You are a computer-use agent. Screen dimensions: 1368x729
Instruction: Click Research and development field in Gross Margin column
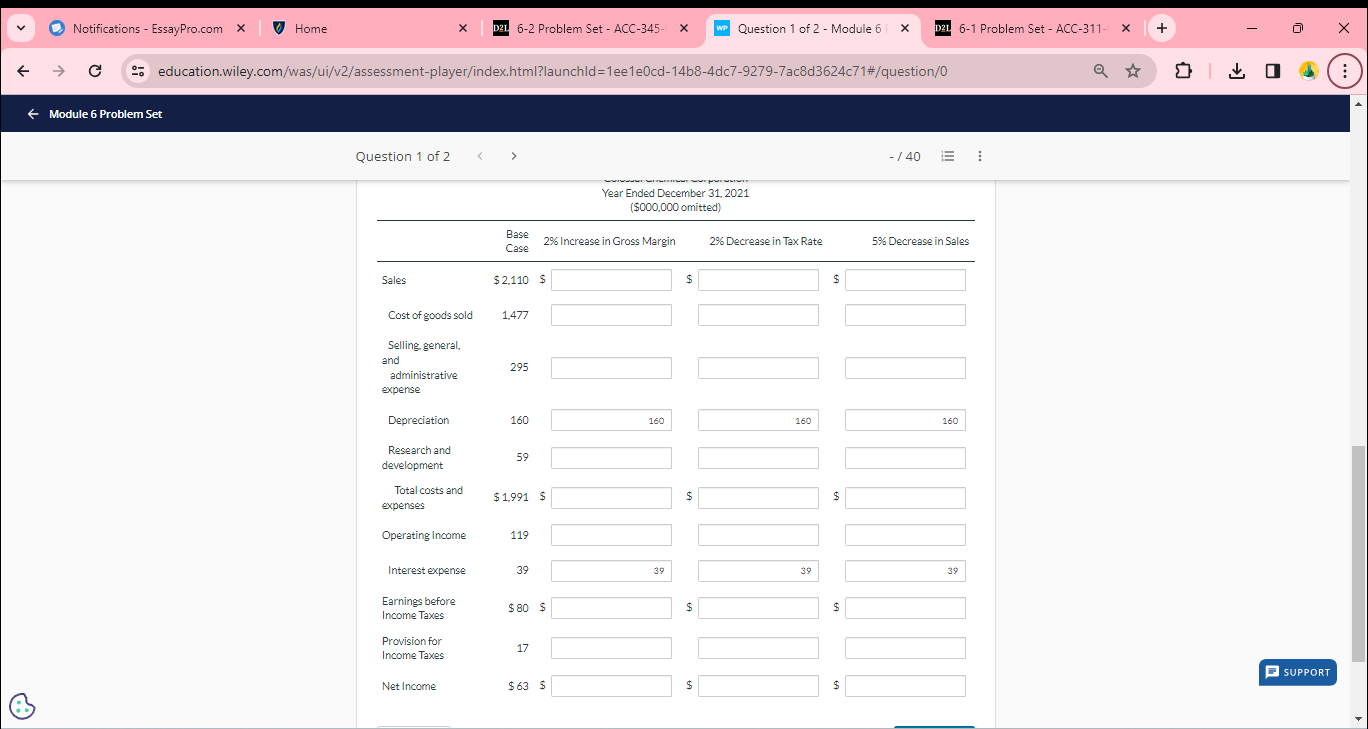[x=611, y=458]
